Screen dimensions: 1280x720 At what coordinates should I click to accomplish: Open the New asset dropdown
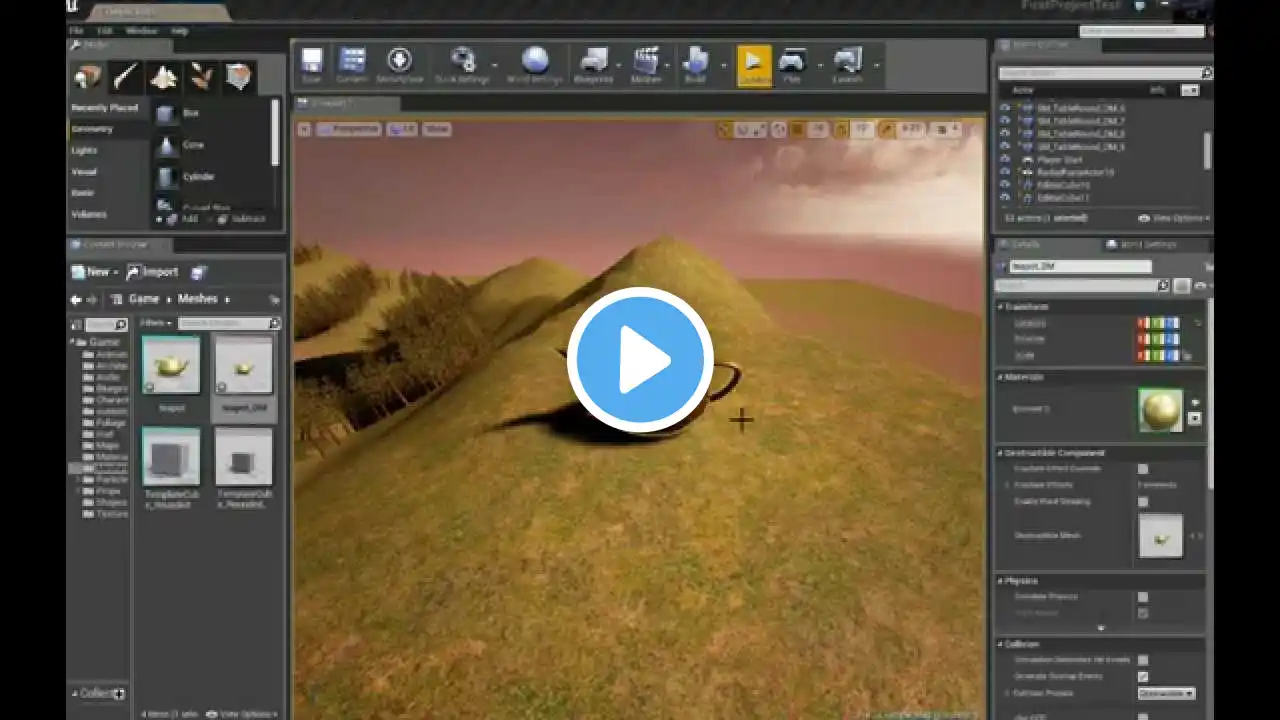click(95, 272)
